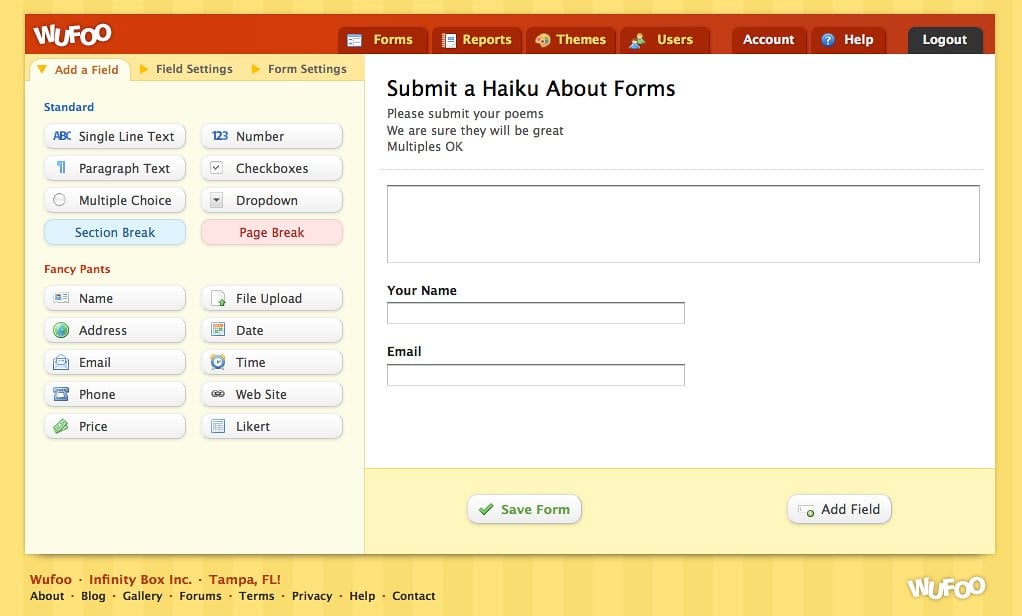Add a Single Line Text field
The image size is (1022, 616).
[x=115, y=137]
